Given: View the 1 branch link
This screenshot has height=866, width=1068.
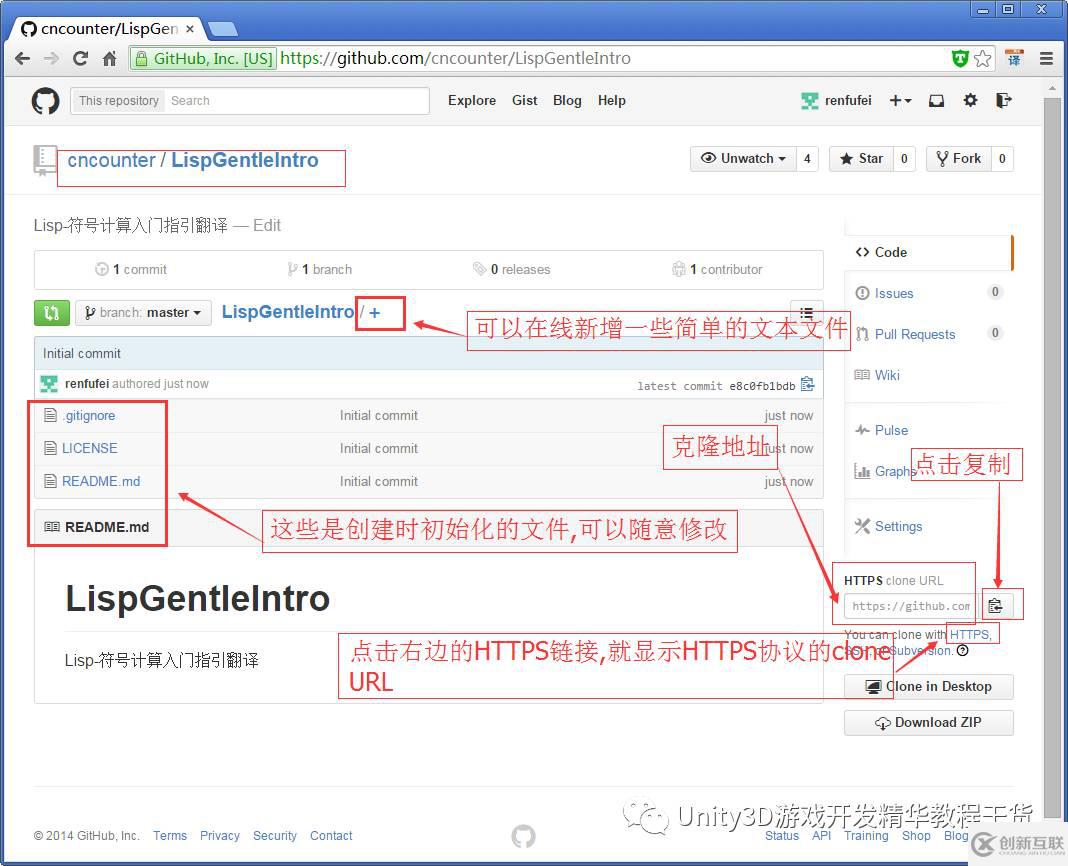Looking at the screenshot, I should (320, 270).
